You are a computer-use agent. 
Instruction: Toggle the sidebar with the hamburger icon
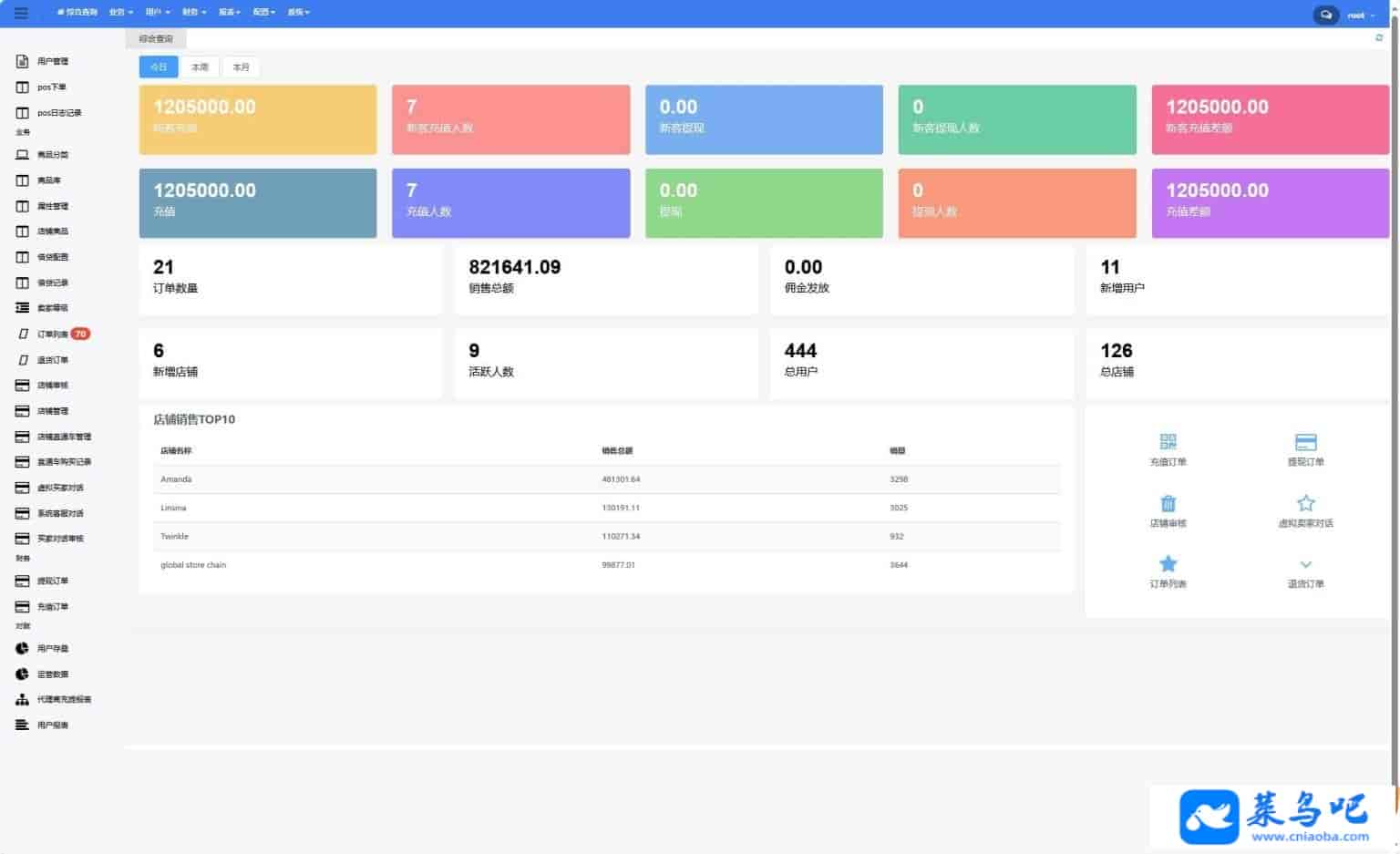(21, 13)
